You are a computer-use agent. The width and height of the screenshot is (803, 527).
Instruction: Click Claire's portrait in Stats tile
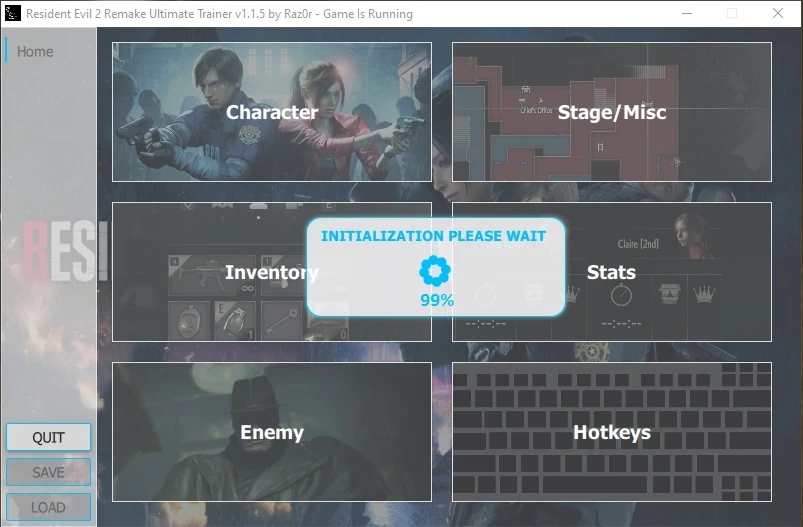(x=691, y=235)
